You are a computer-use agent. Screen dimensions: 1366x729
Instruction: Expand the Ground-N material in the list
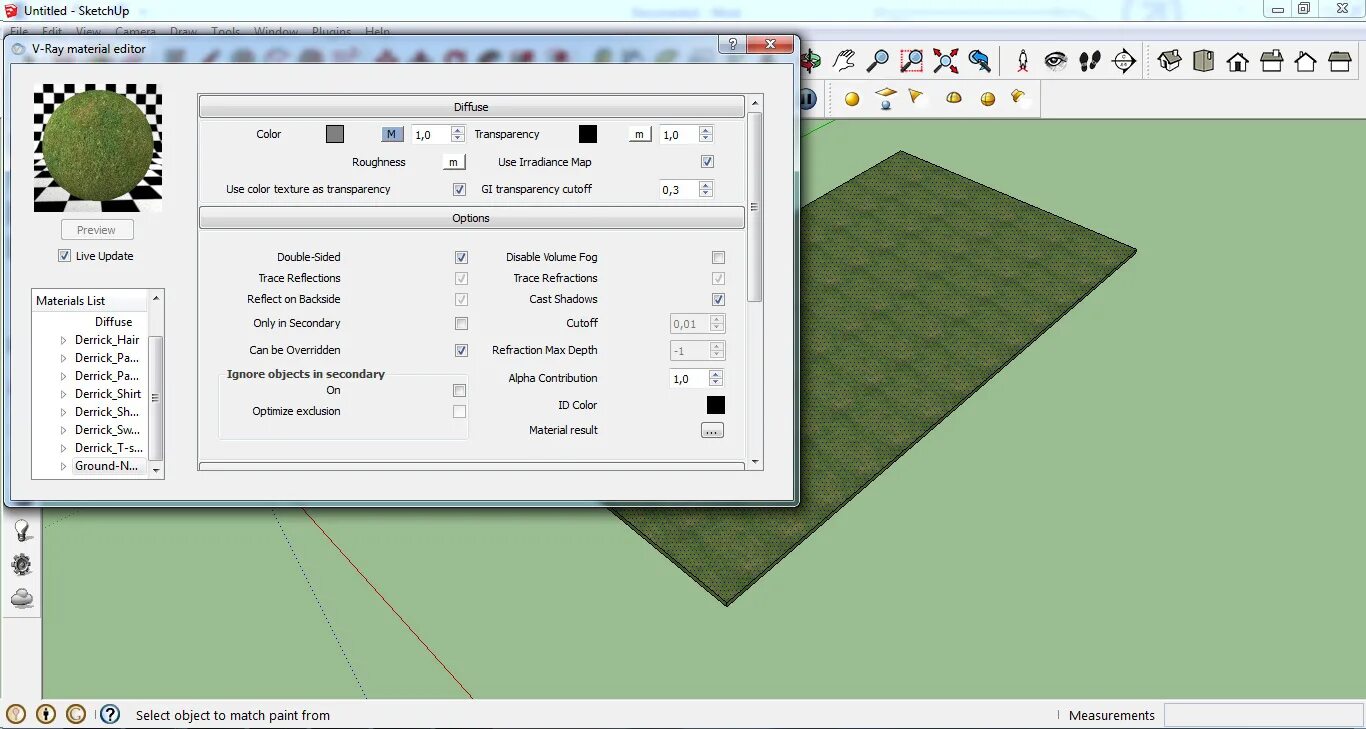tap(62, 465)
